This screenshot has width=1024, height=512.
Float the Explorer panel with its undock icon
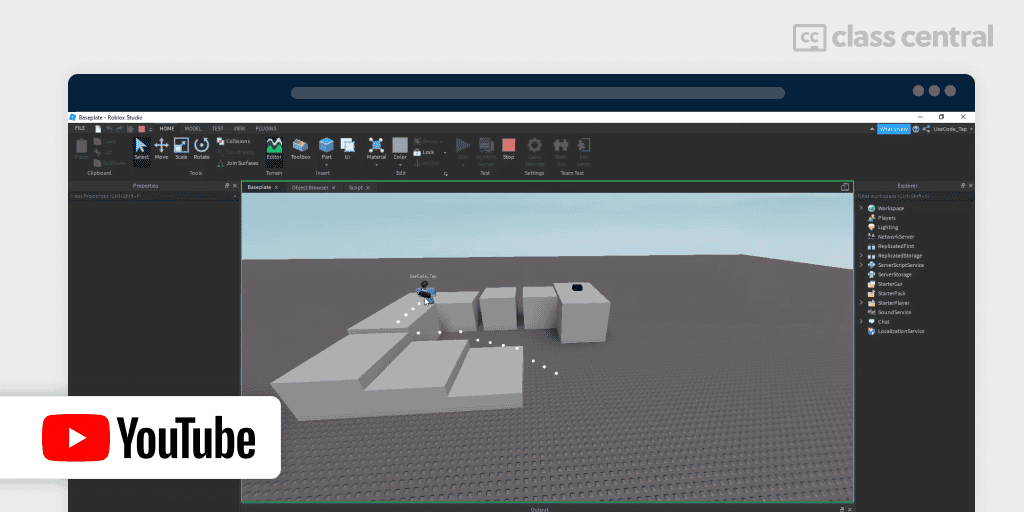click(963, 186)
